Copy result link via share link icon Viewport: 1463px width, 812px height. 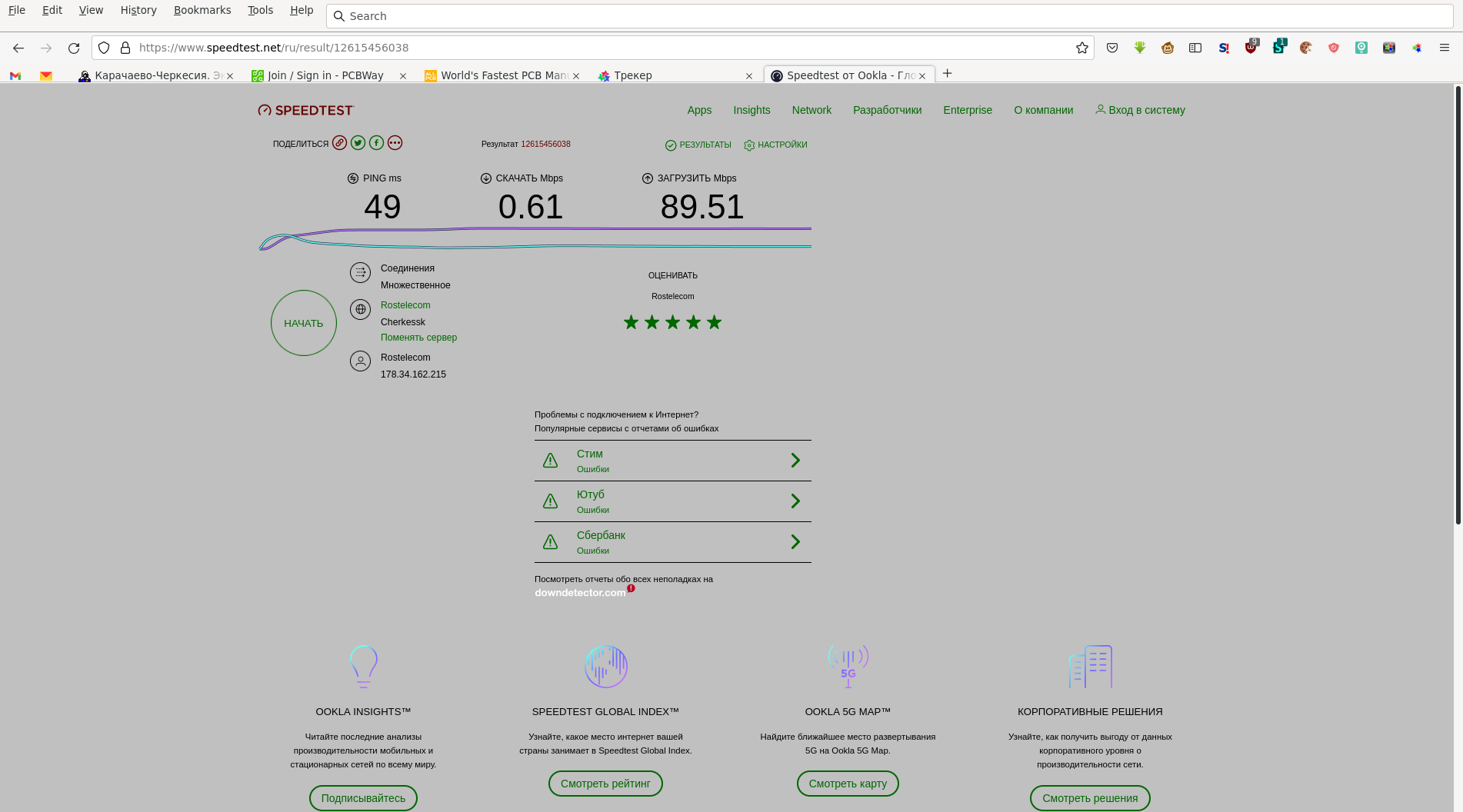(x=339, y=143)
